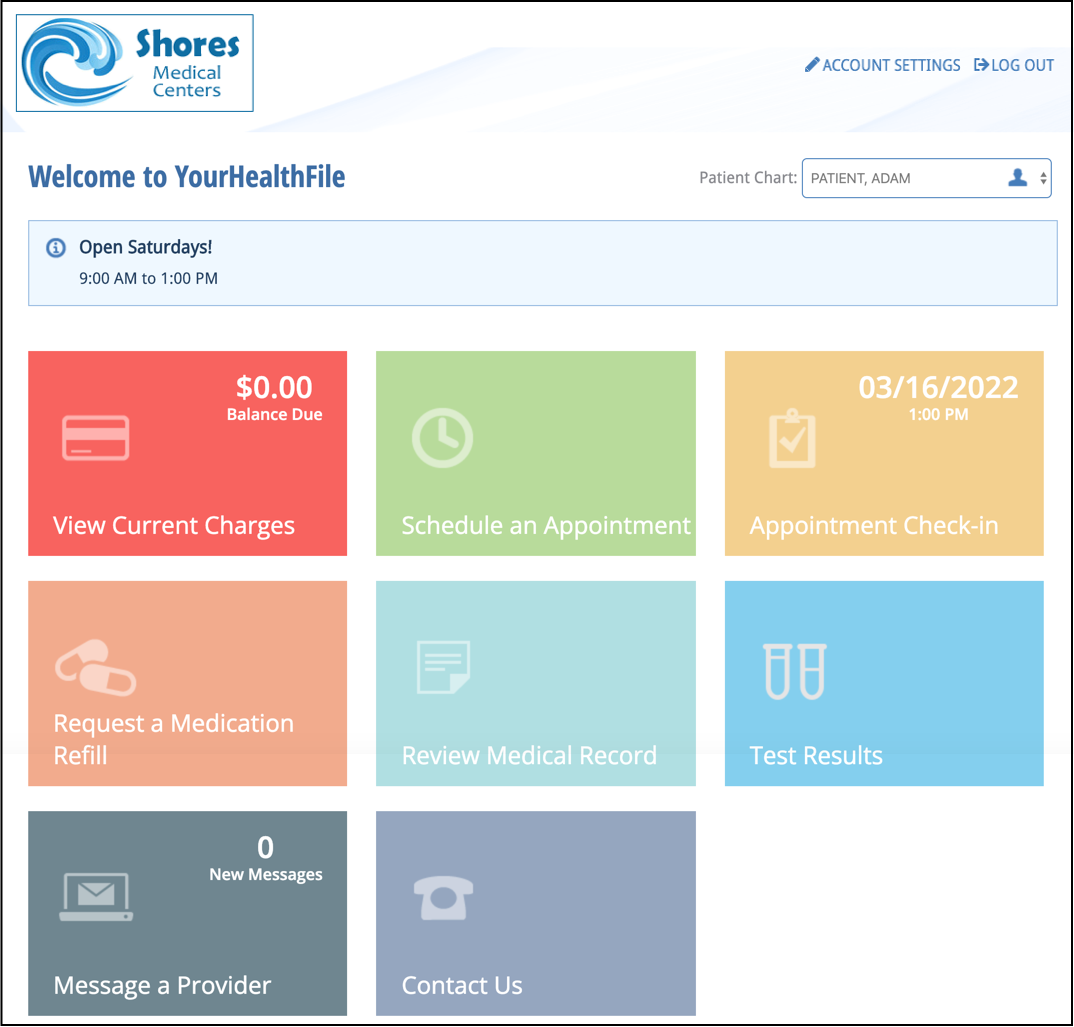The height and width of the screenshot is (1027, 1074).
Task: Click the clock icon for scheduling appointments
Action: pos(441,436)
